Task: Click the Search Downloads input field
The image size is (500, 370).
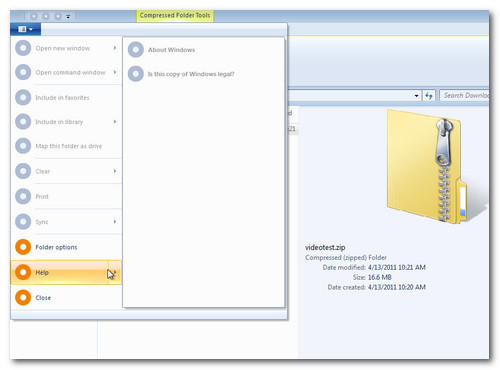Action: click(x=464, y=95)
